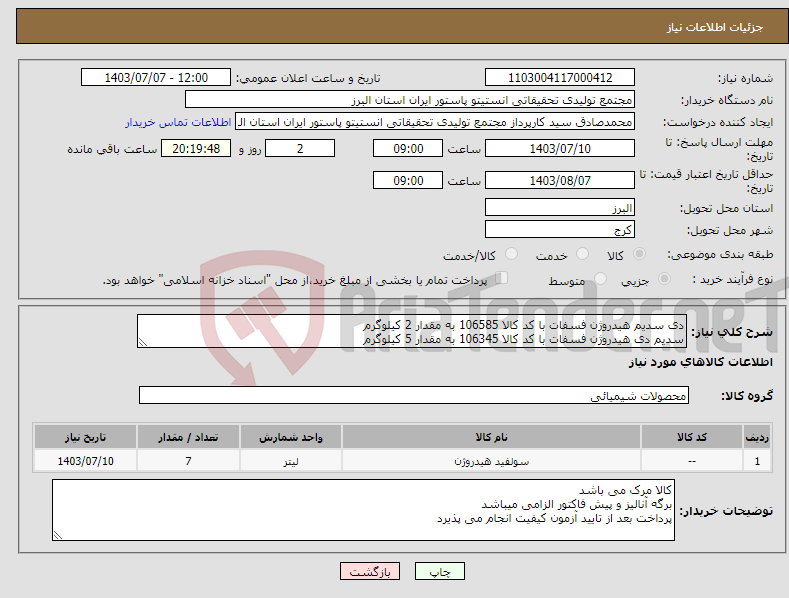Select the کالا/خدمت radio button
Viewport: 789px width, 598px height.
pyautogui.click(x=511, y=254)
